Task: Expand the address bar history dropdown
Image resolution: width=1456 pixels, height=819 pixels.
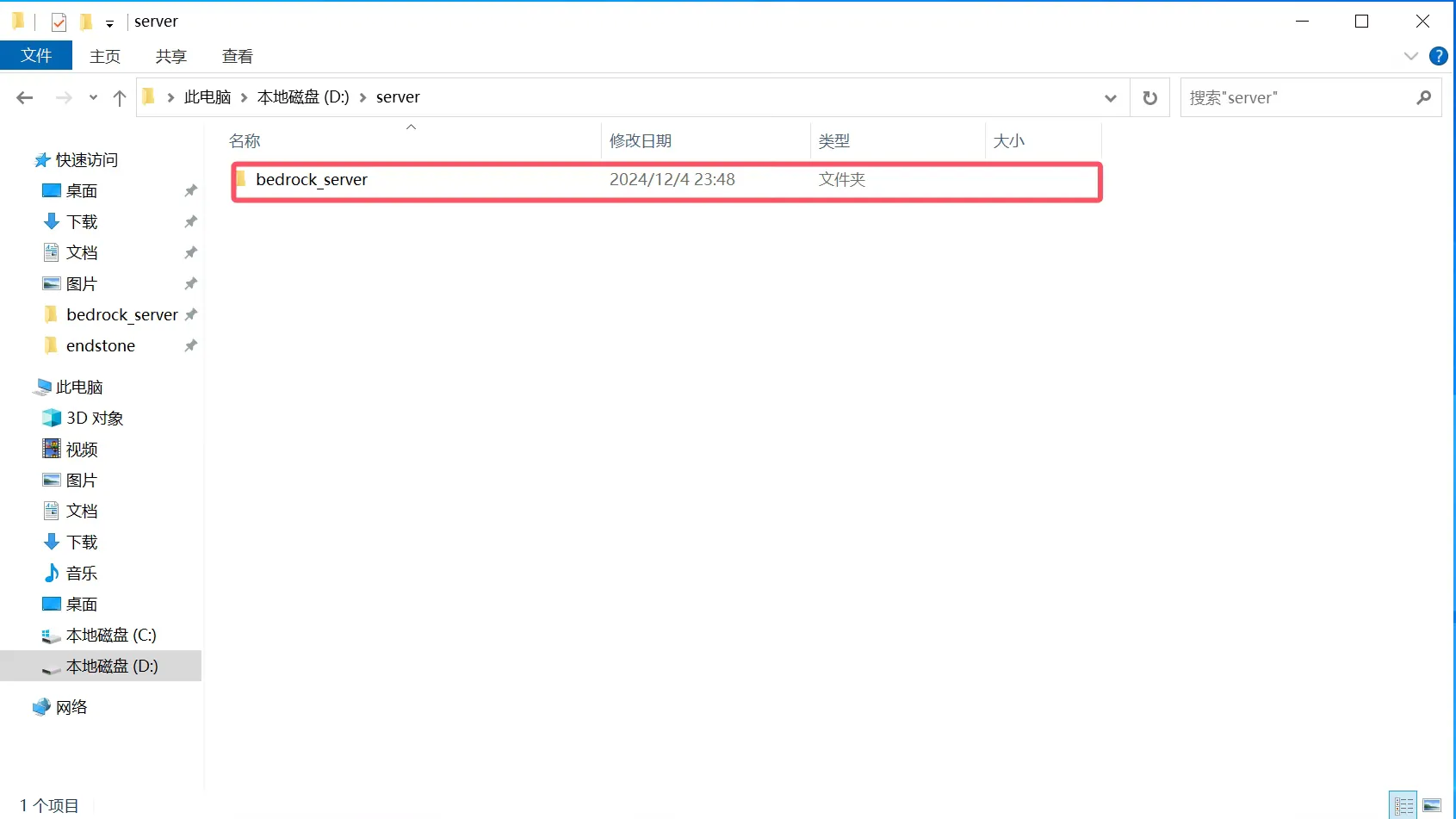Action: pos(1110,98)
